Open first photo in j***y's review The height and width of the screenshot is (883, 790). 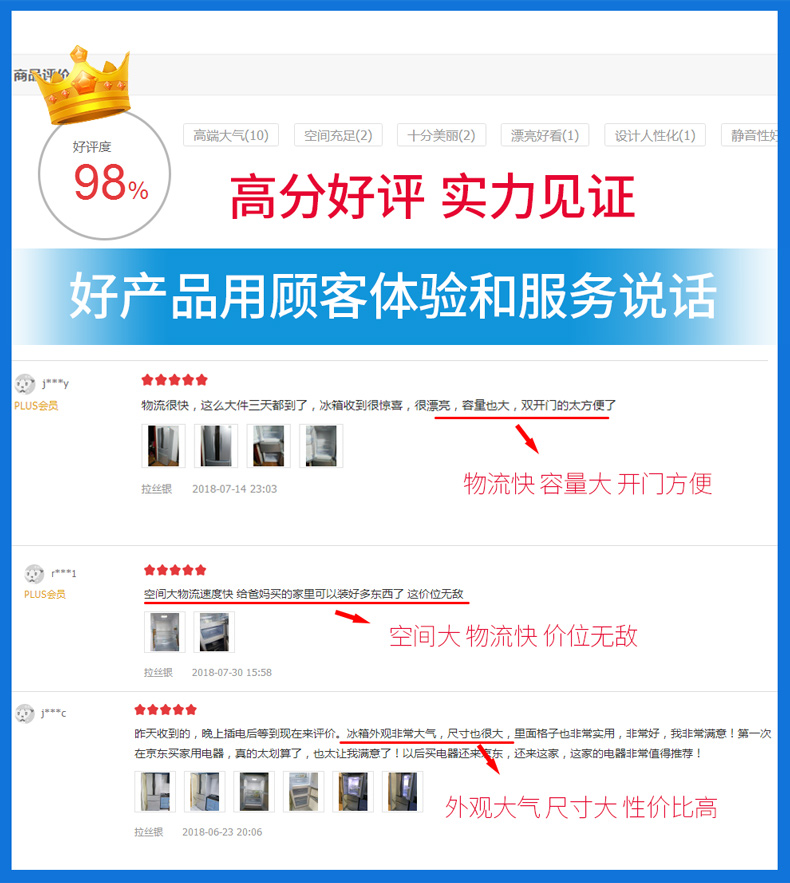[x=163, y=446]
